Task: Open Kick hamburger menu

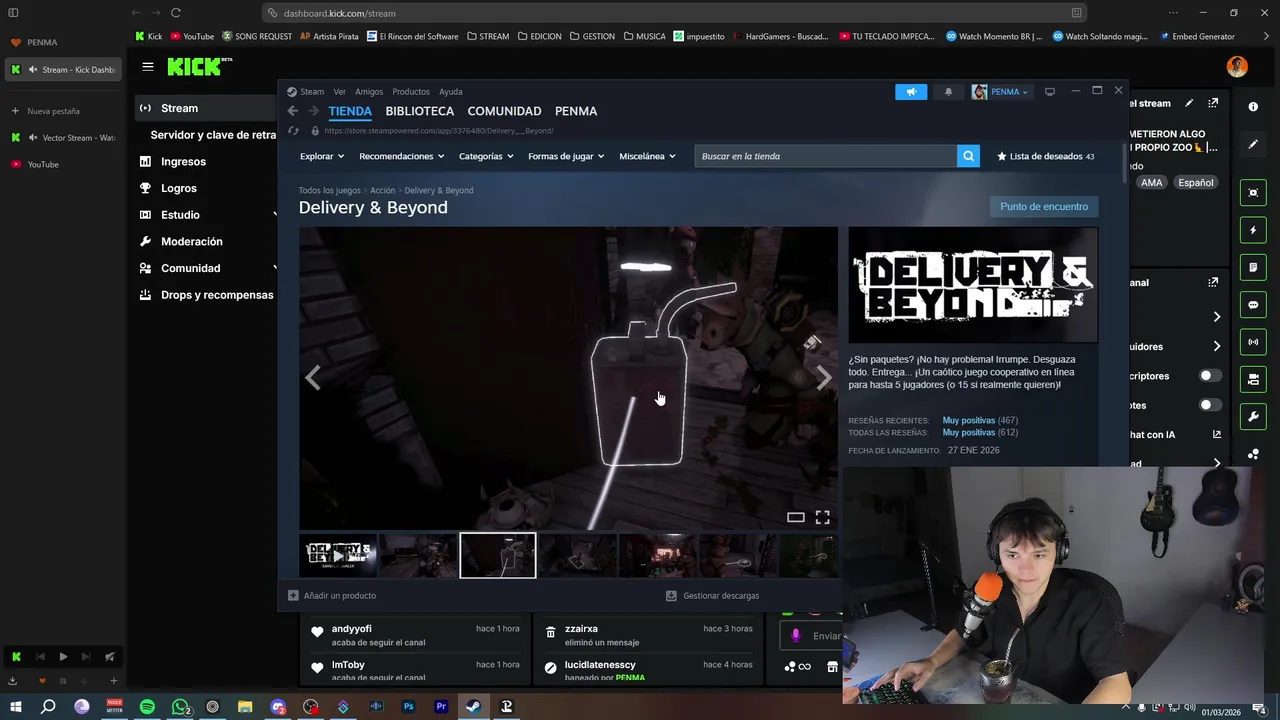Action: point(148,67)
